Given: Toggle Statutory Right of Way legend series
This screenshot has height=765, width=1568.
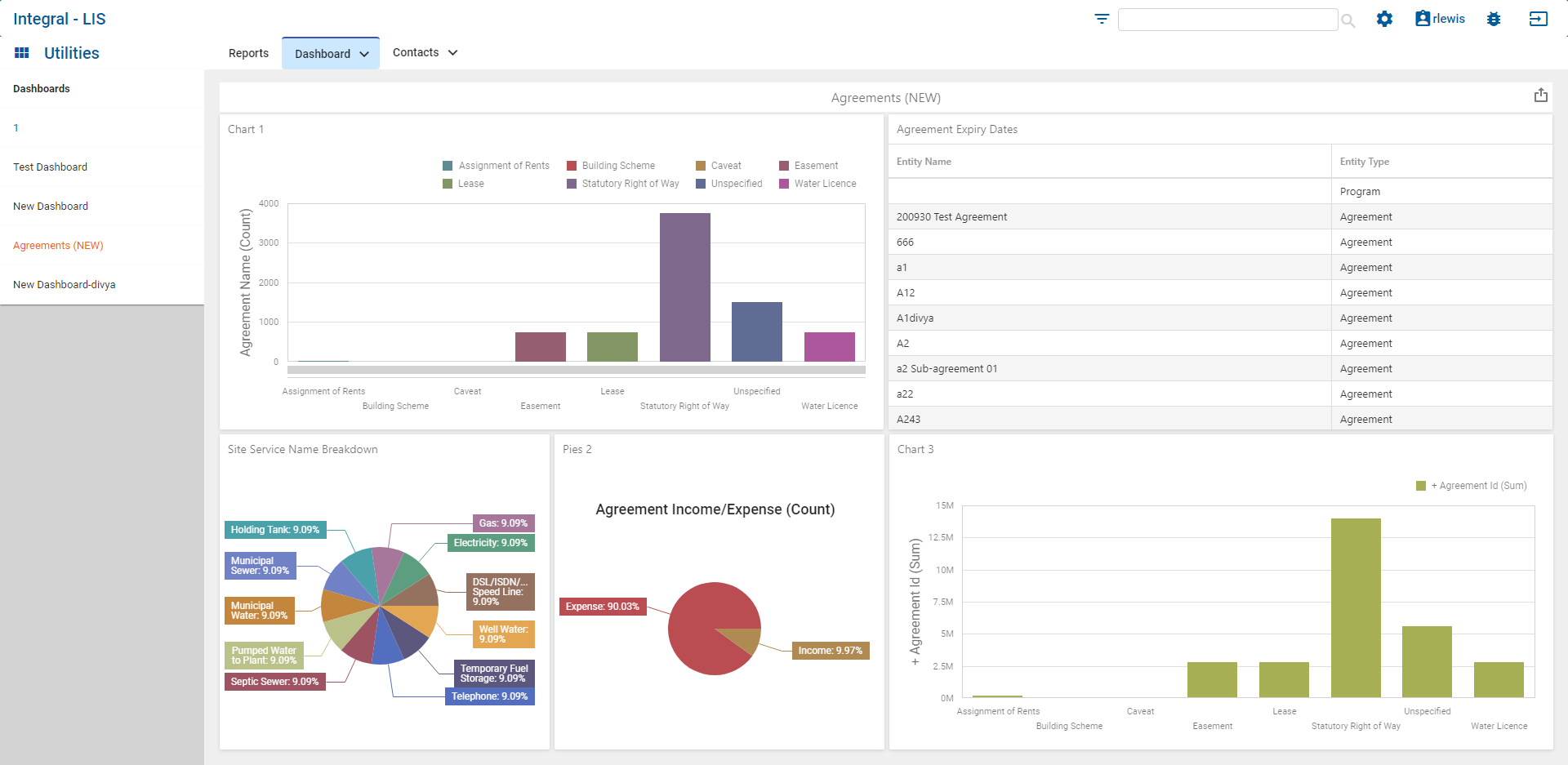Looking at the screenshot, I should point(630,184).
